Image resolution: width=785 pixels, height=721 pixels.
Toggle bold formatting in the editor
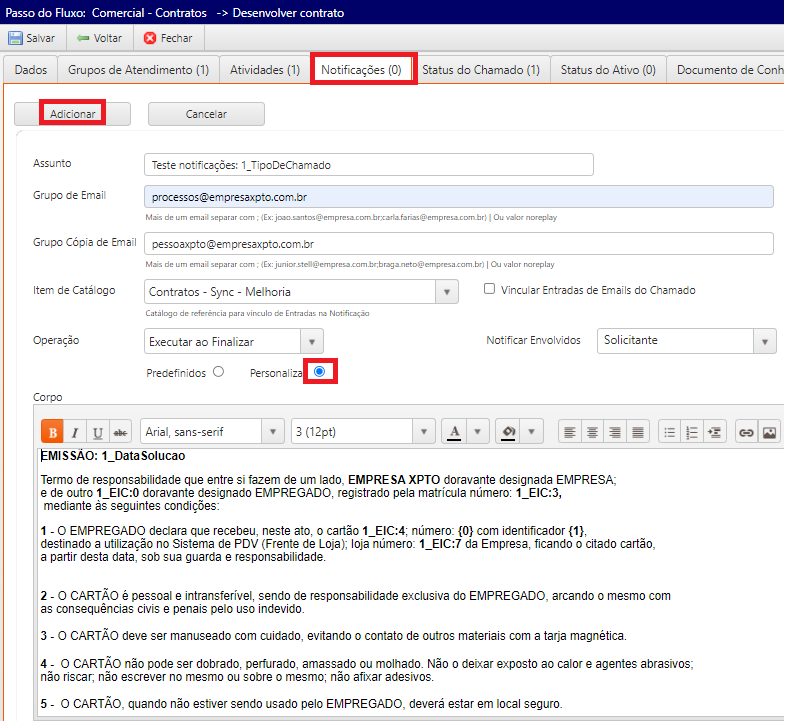[x=52, y=432]
